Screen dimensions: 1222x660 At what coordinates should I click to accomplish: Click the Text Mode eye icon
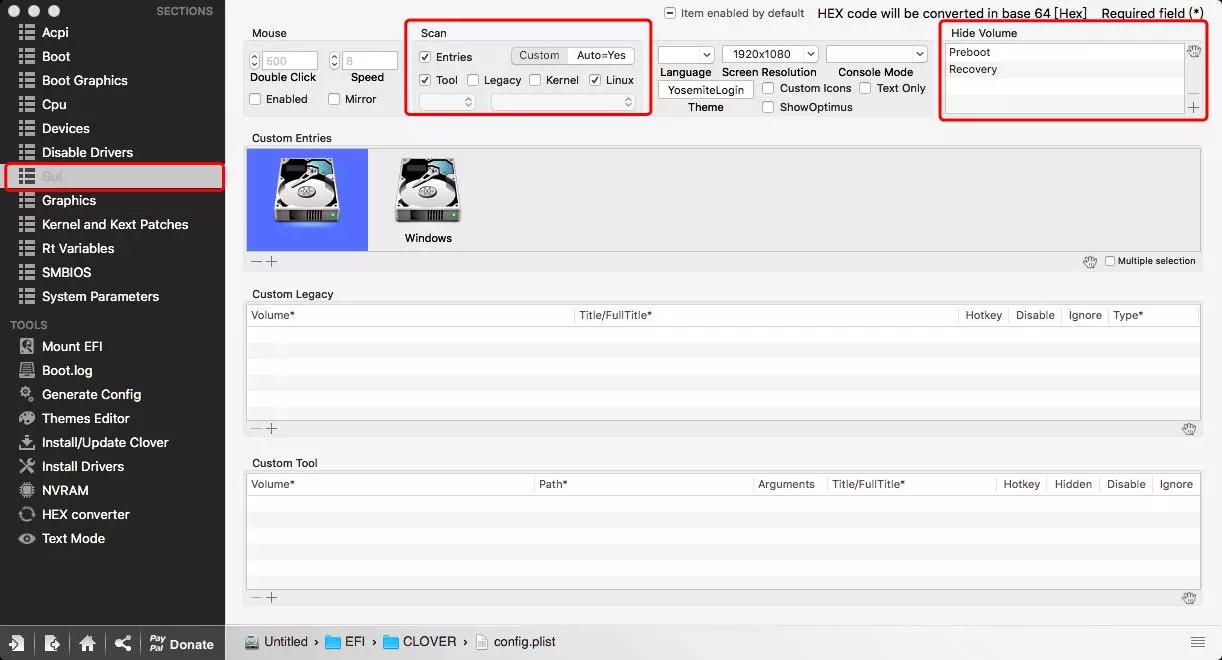point(27,538)
